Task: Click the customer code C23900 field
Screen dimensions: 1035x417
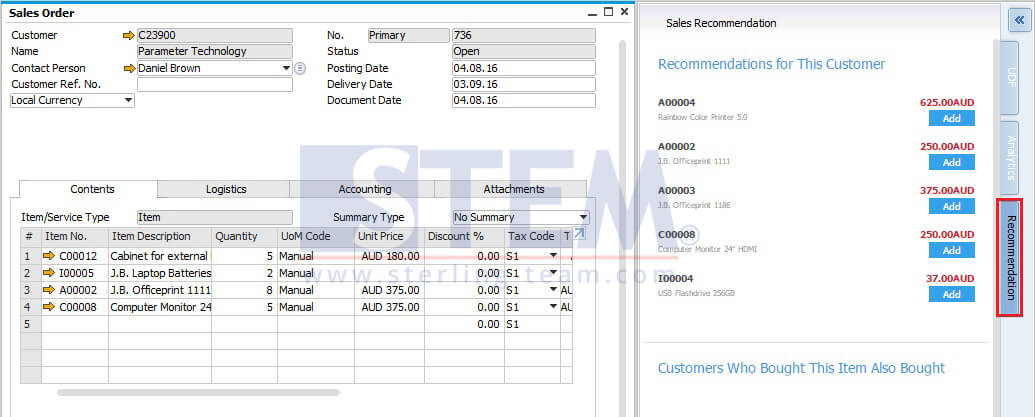Action: [215, 36]
